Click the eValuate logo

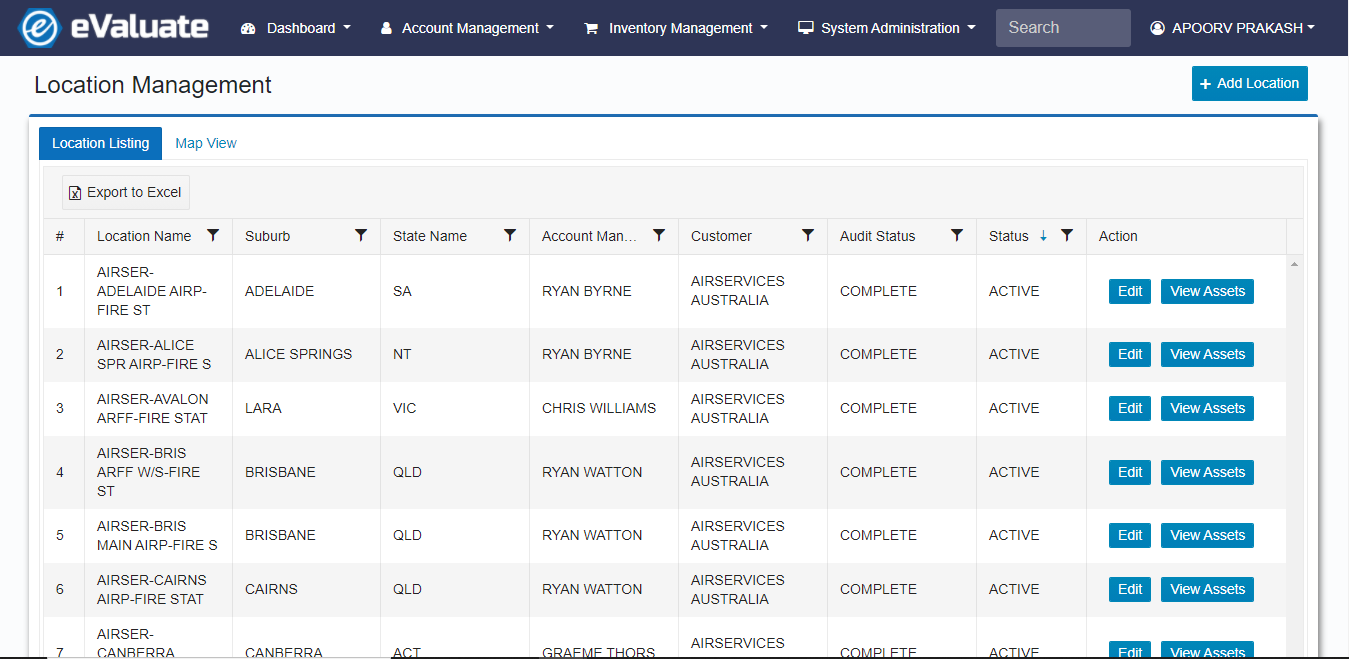click(114, 27)
